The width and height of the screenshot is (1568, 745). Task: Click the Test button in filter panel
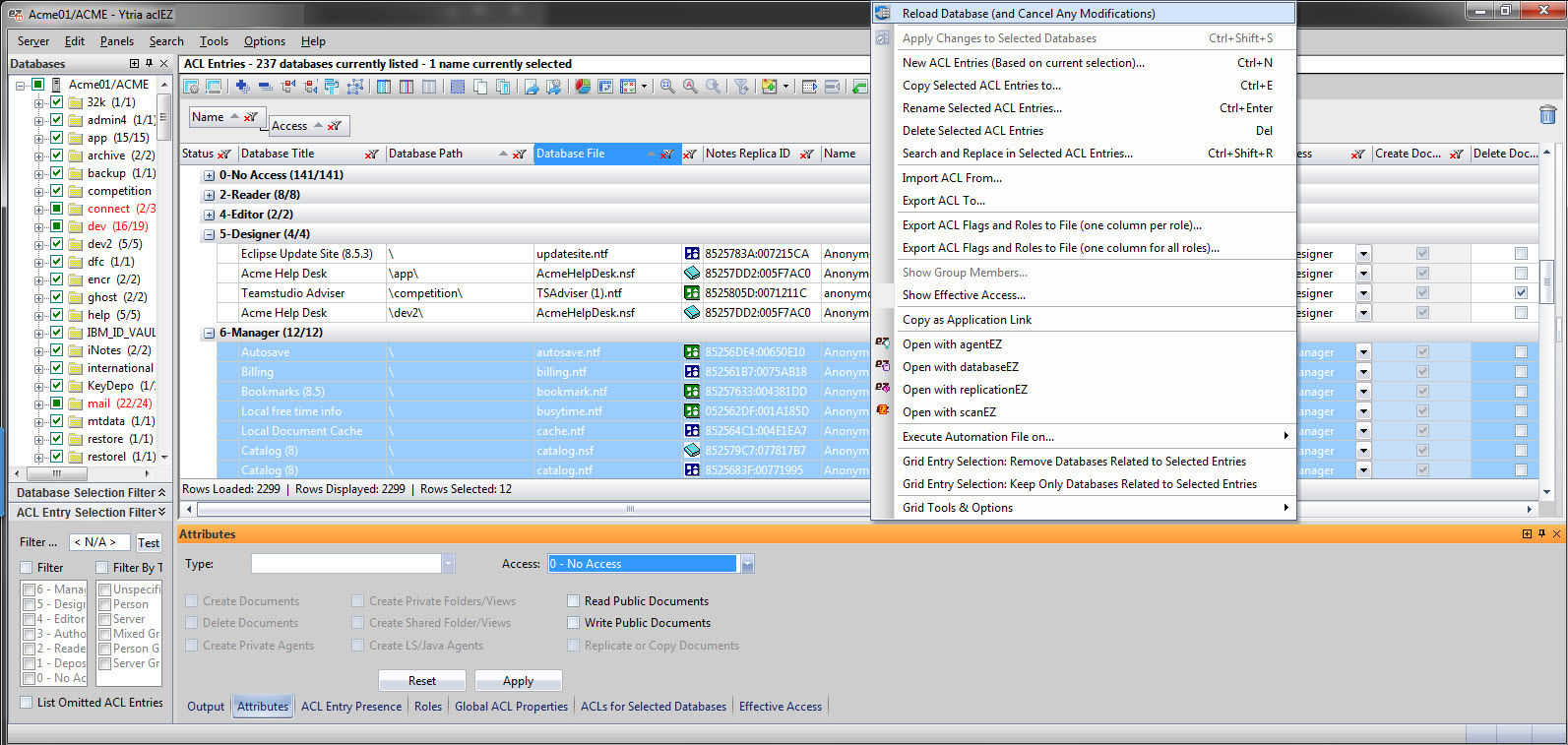(x=149, y=542)
